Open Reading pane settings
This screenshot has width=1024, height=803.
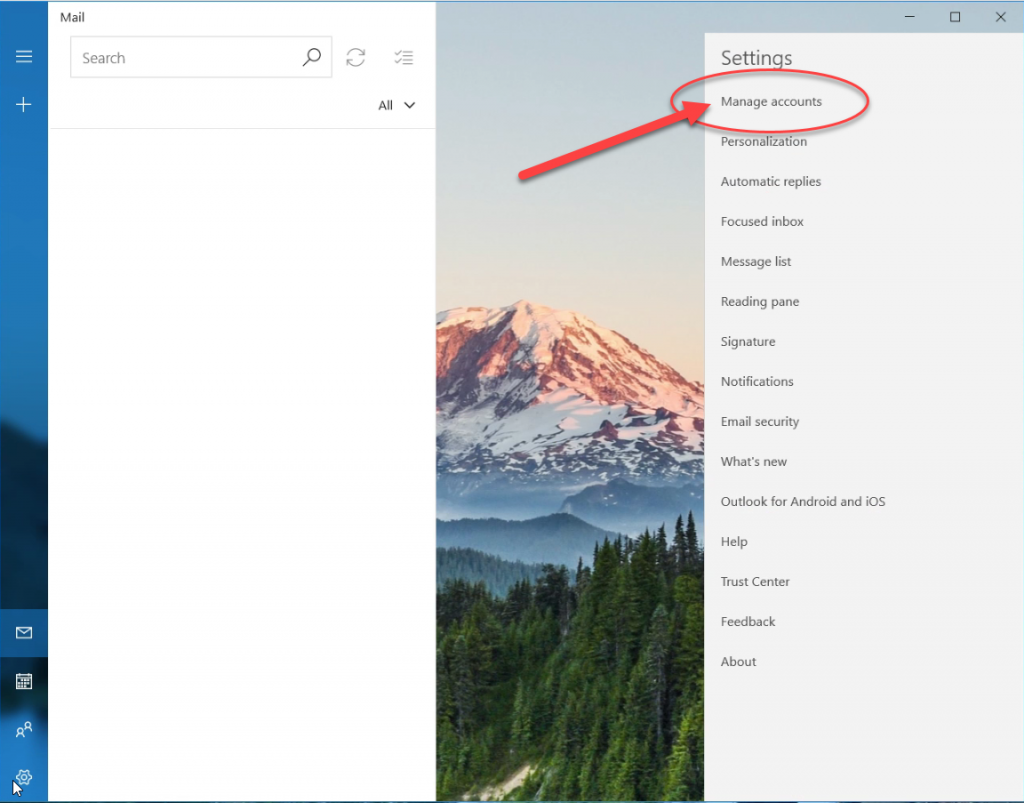(760, 302)
